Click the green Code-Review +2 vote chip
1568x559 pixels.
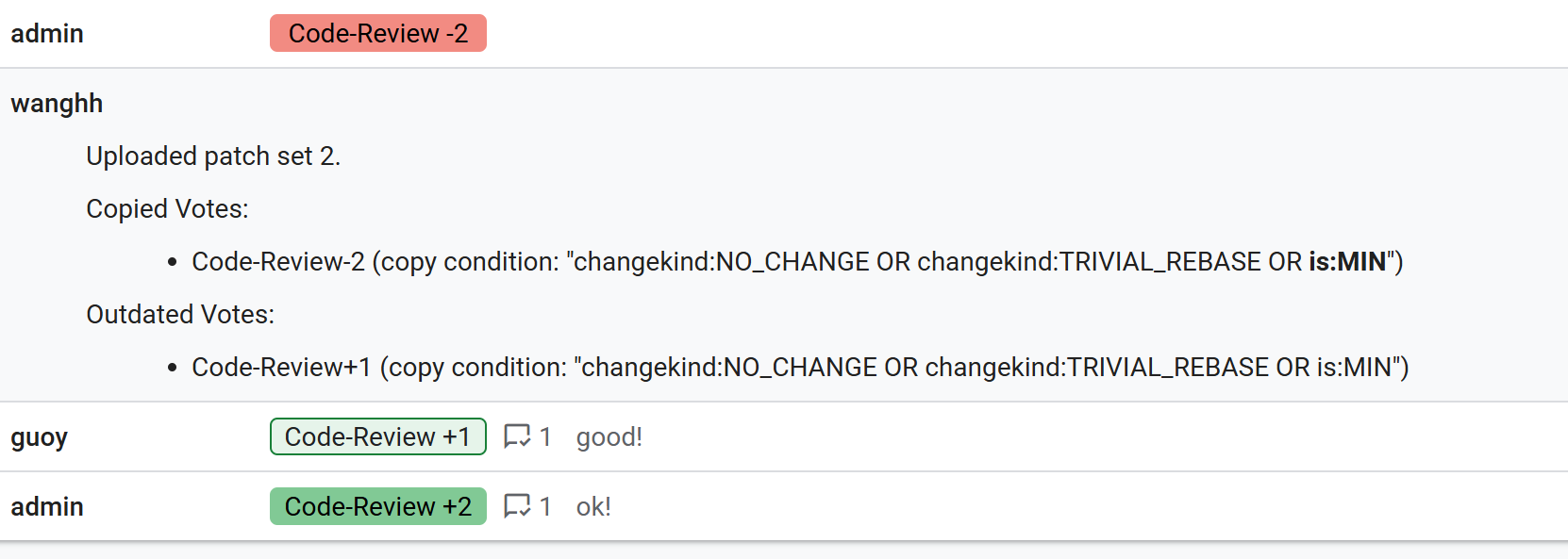[377, 506]
